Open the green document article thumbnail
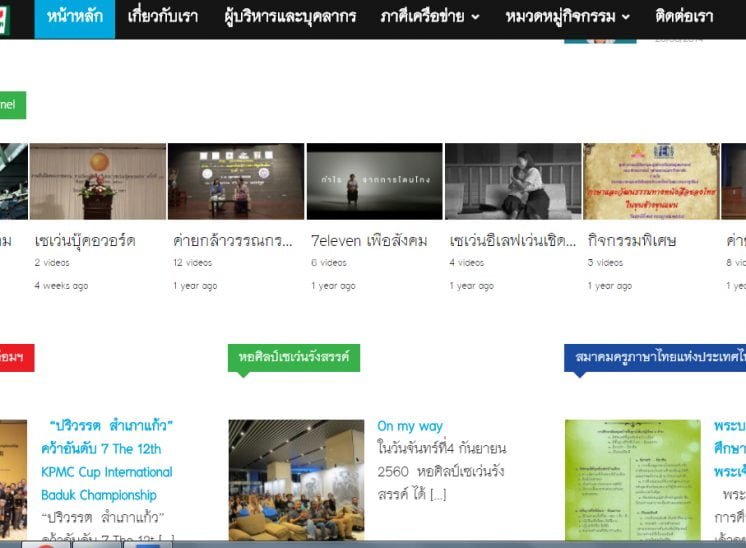This screenshot has height=548, width=746. [x=633, y=480]
